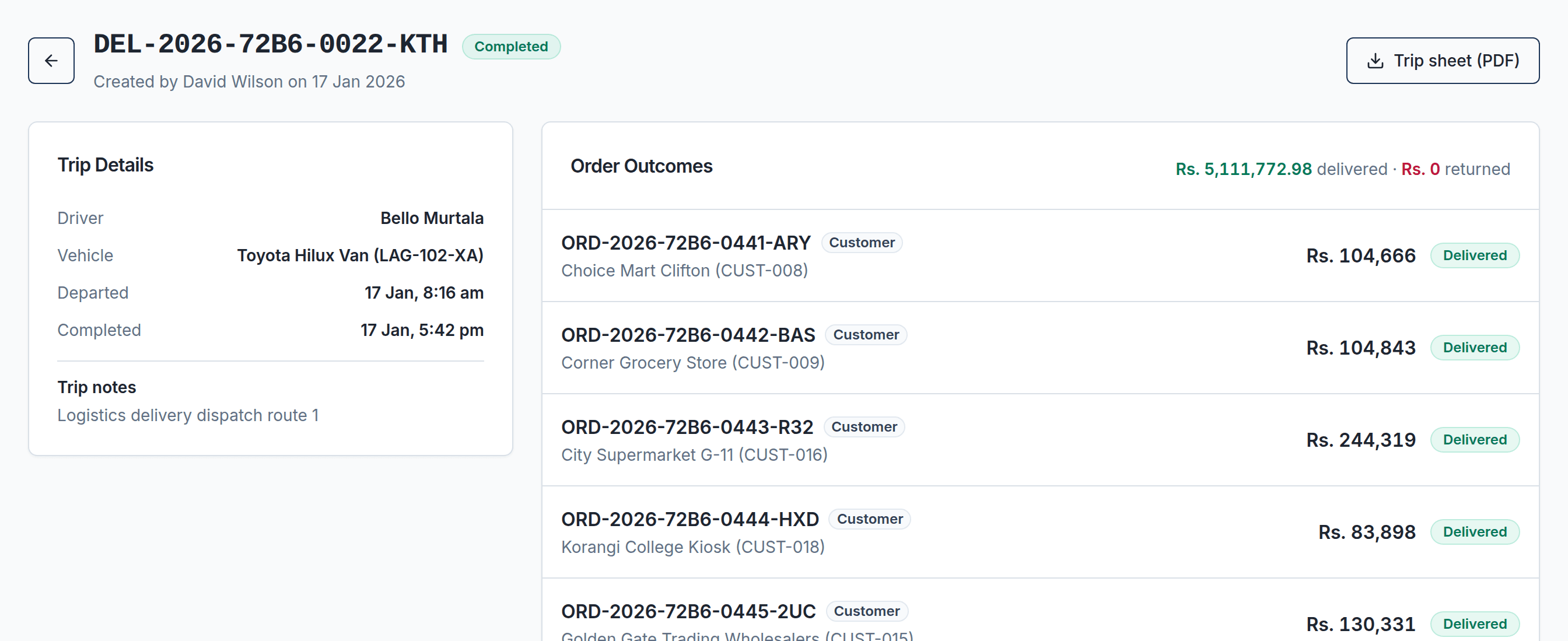Select vehicle Toyota Hilux Van (LAG-102-XA)
This screenshot has width=1568, height=641.
[360, 255]
